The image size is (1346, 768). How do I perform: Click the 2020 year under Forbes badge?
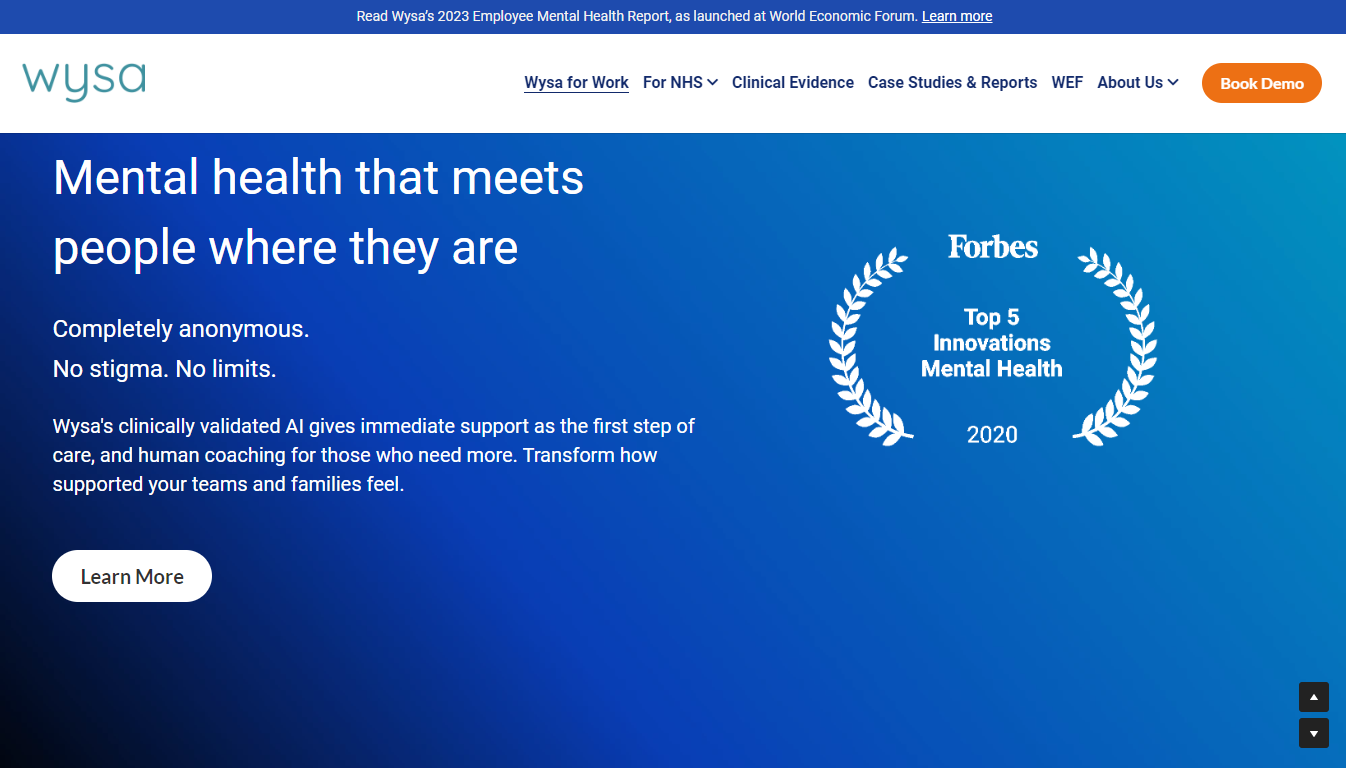point(992,435)
